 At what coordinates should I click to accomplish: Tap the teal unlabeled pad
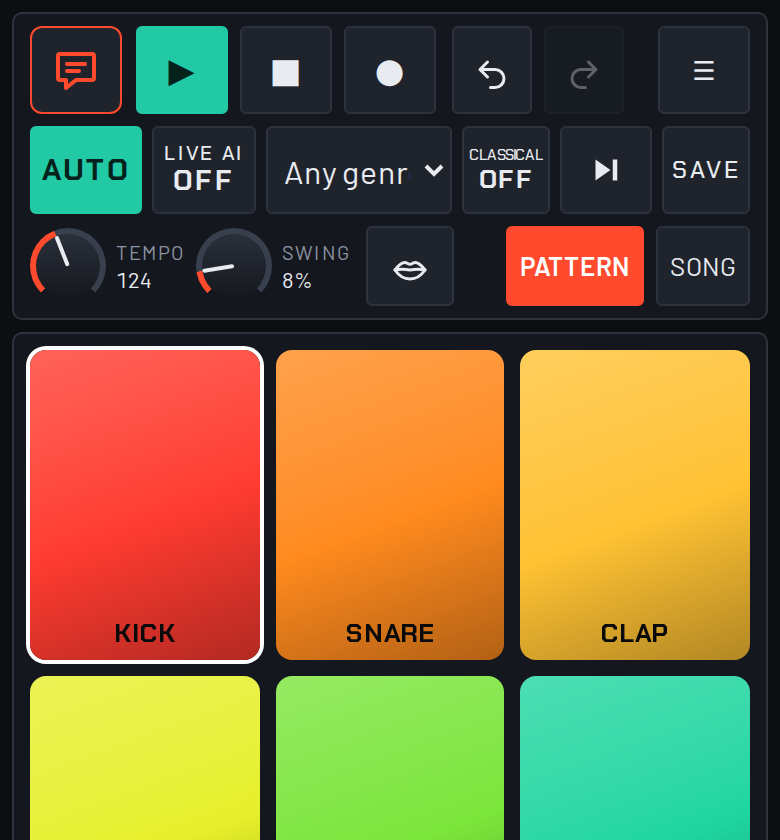point(635,758)
